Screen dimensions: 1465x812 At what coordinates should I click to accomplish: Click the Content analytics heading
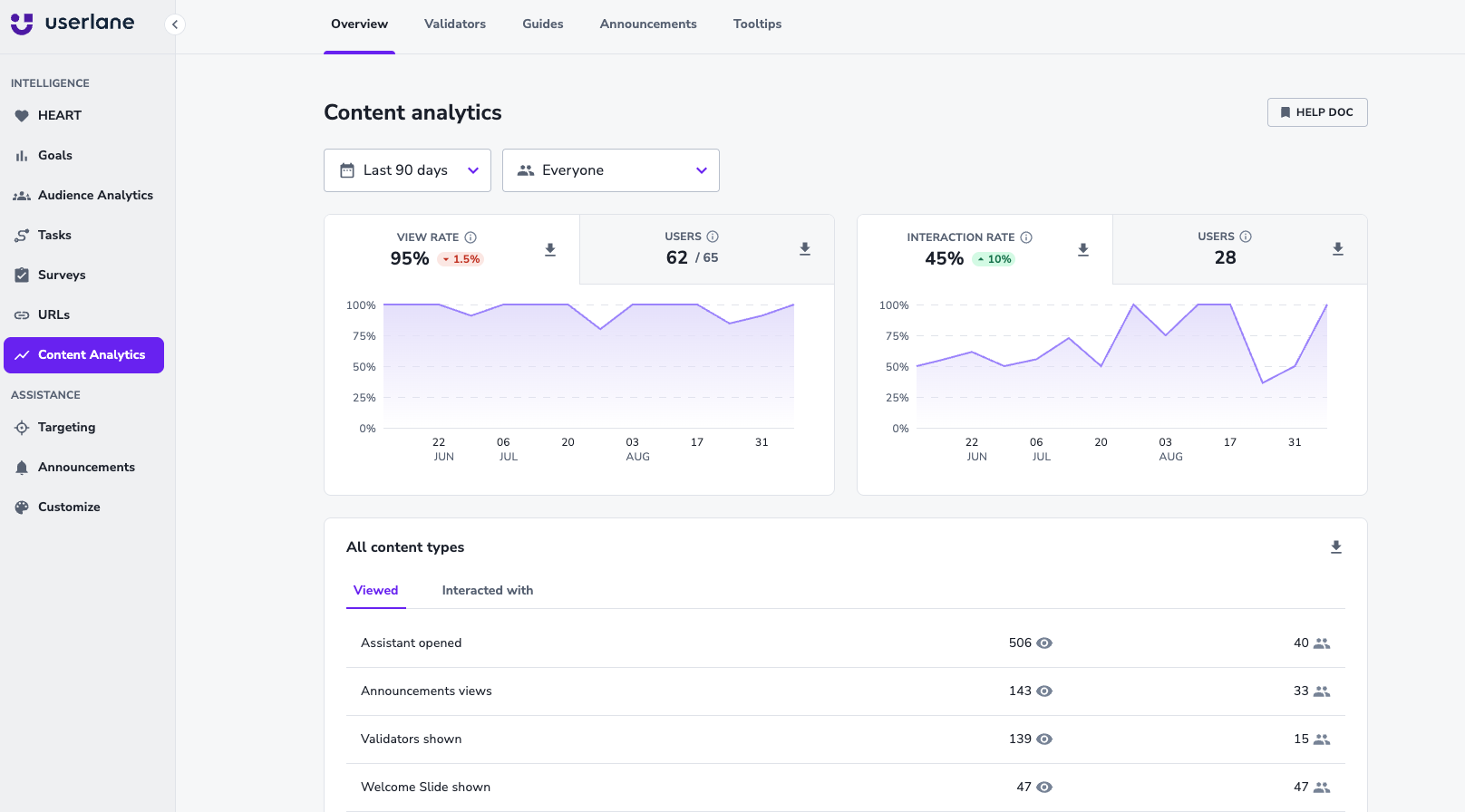(x=412, y=112)
